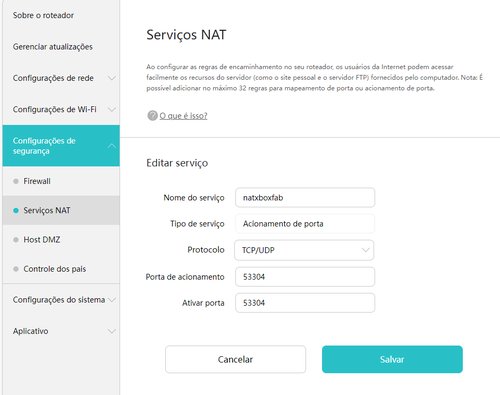Click Tipo de serviço field Acionamento de porta

(x=305, y=224)
